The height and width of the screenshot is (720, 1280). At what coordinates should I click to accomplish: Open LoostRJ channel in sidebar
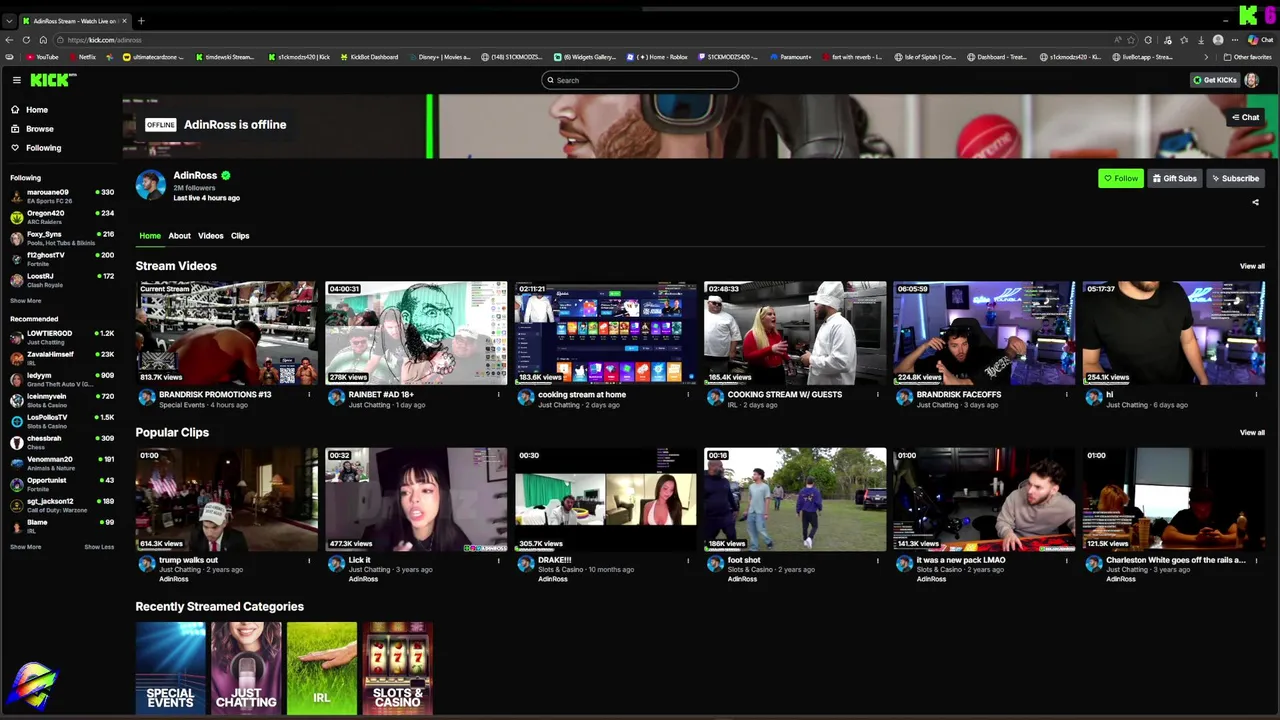point(62,280)
